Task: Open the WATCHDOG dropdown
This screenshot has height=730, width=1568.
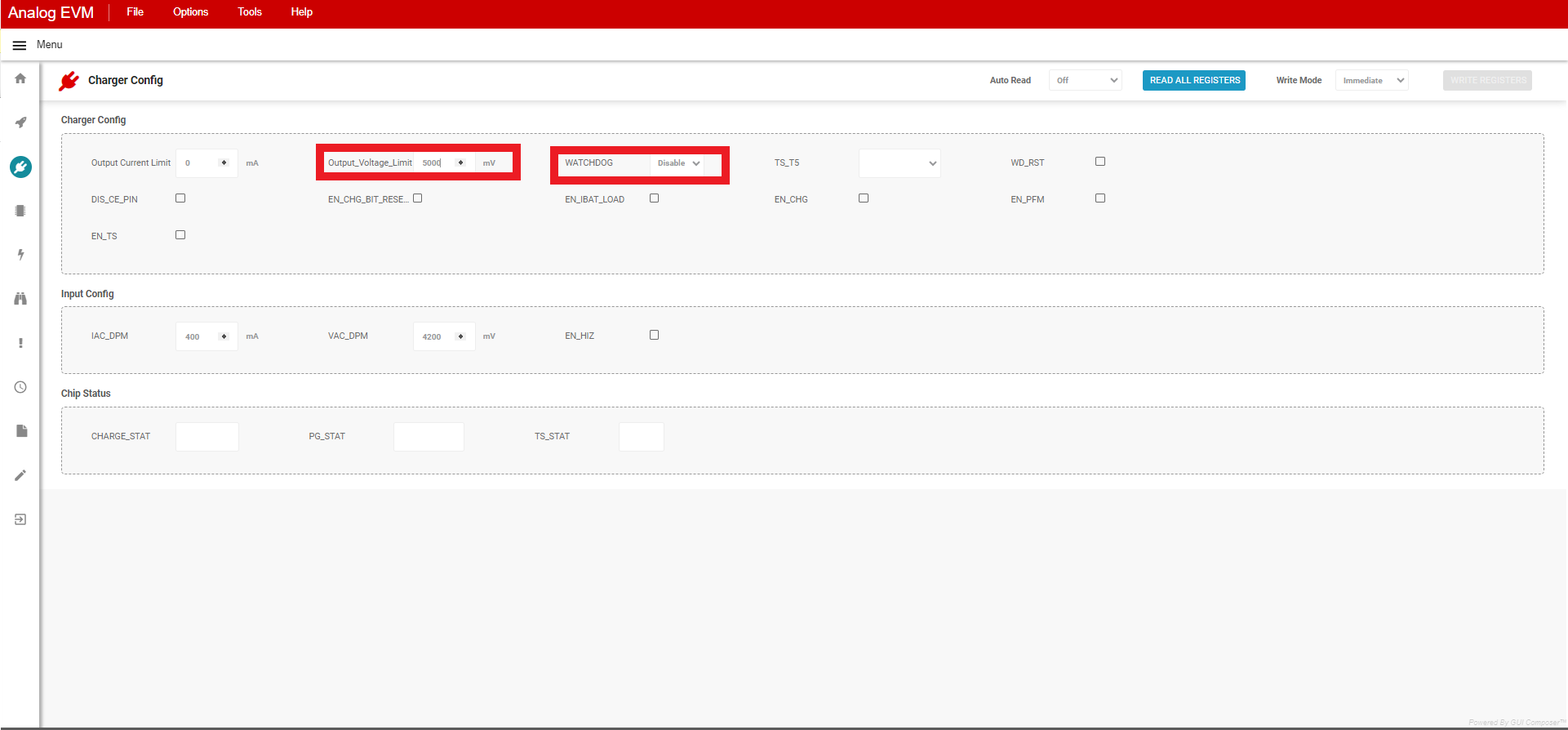Action: click(678, 163)
